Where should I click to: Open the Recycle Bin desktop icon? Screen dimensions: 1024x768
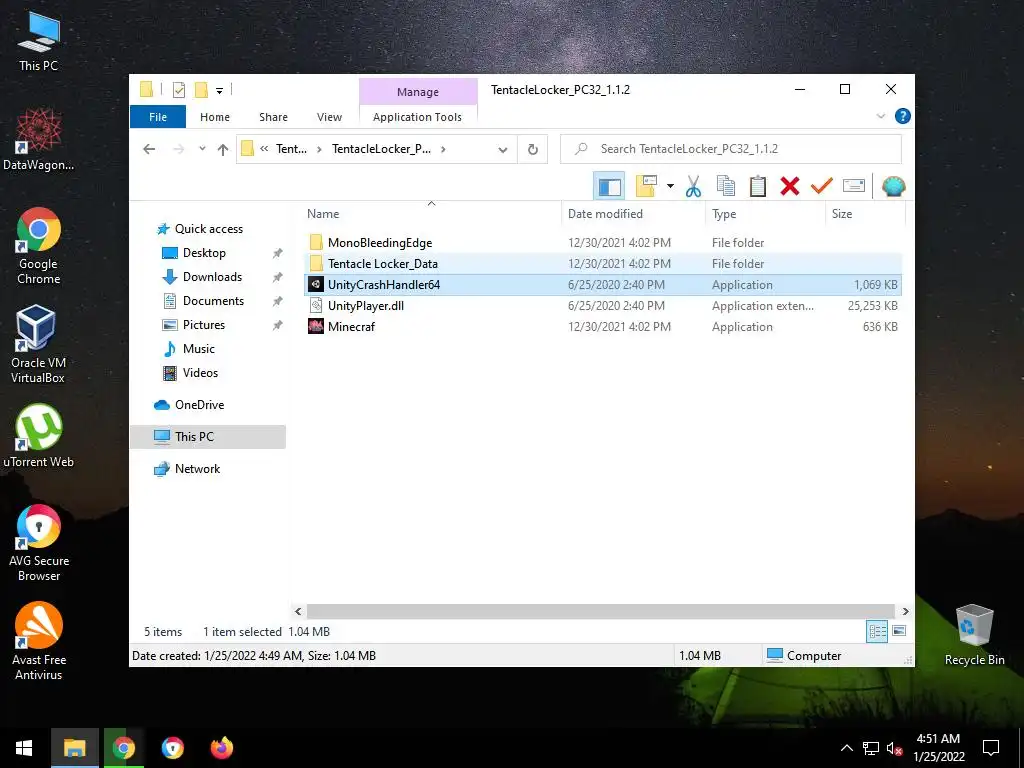[974, 635]
